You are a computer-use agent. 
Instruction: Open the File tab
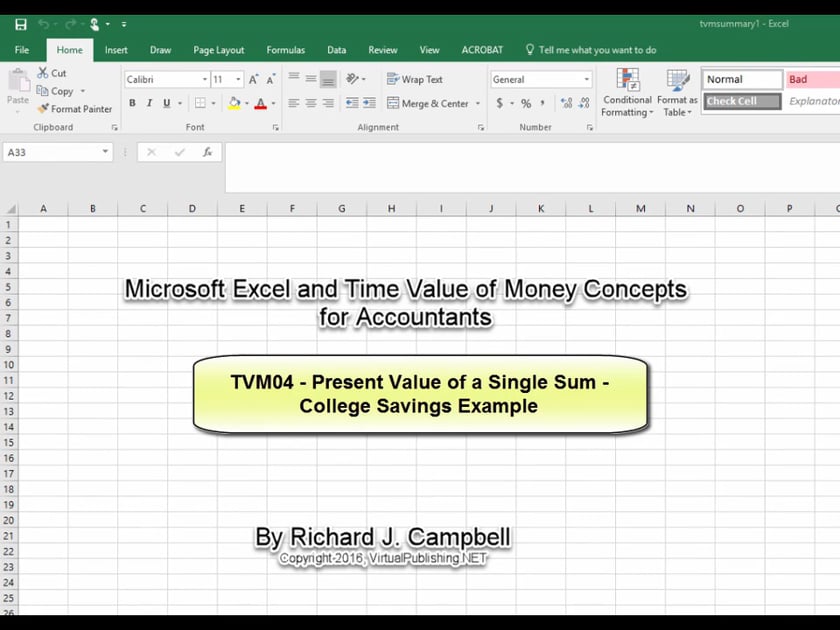click(22, 50)
